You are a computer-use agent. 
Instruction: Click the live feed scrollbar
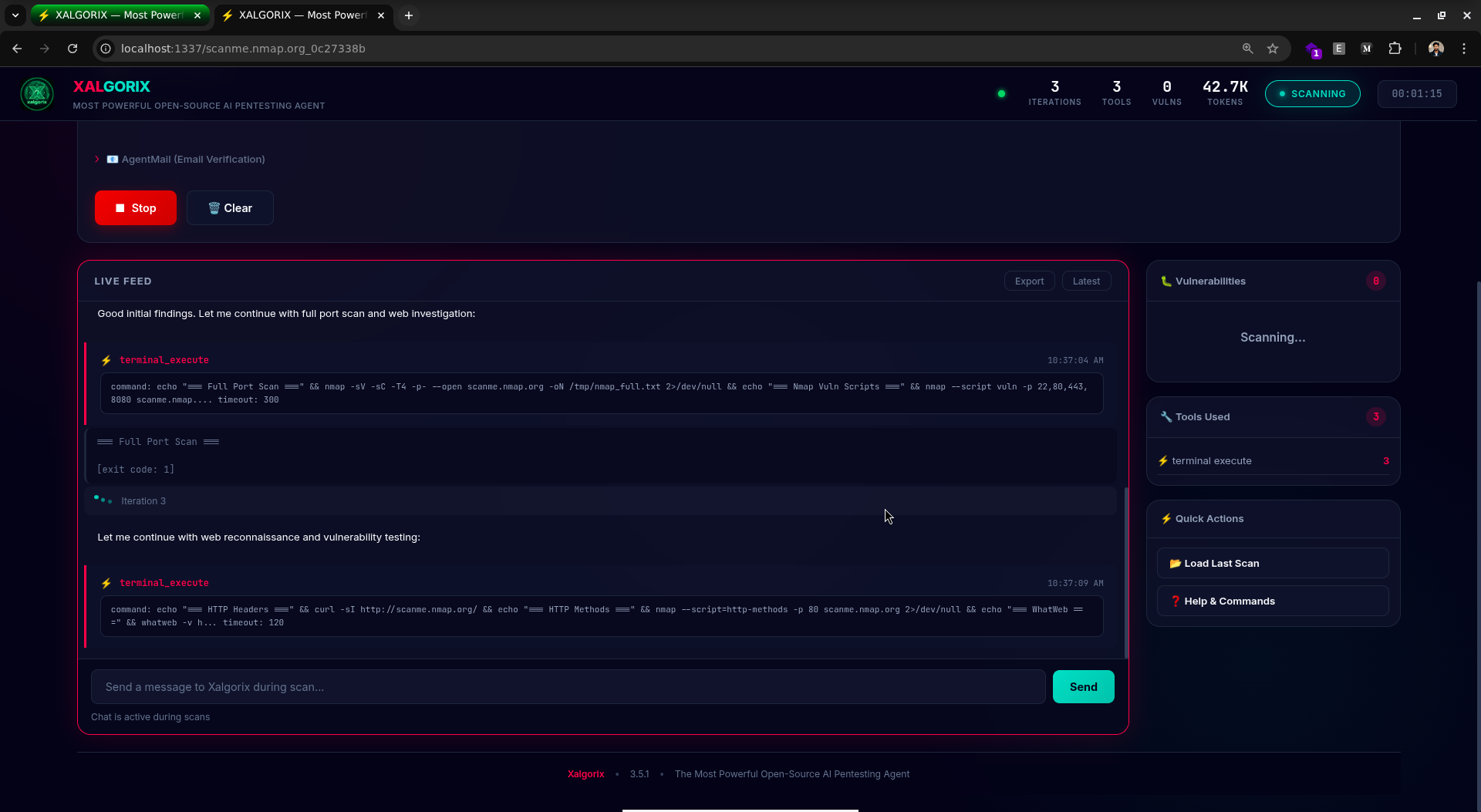(1126, 572)
